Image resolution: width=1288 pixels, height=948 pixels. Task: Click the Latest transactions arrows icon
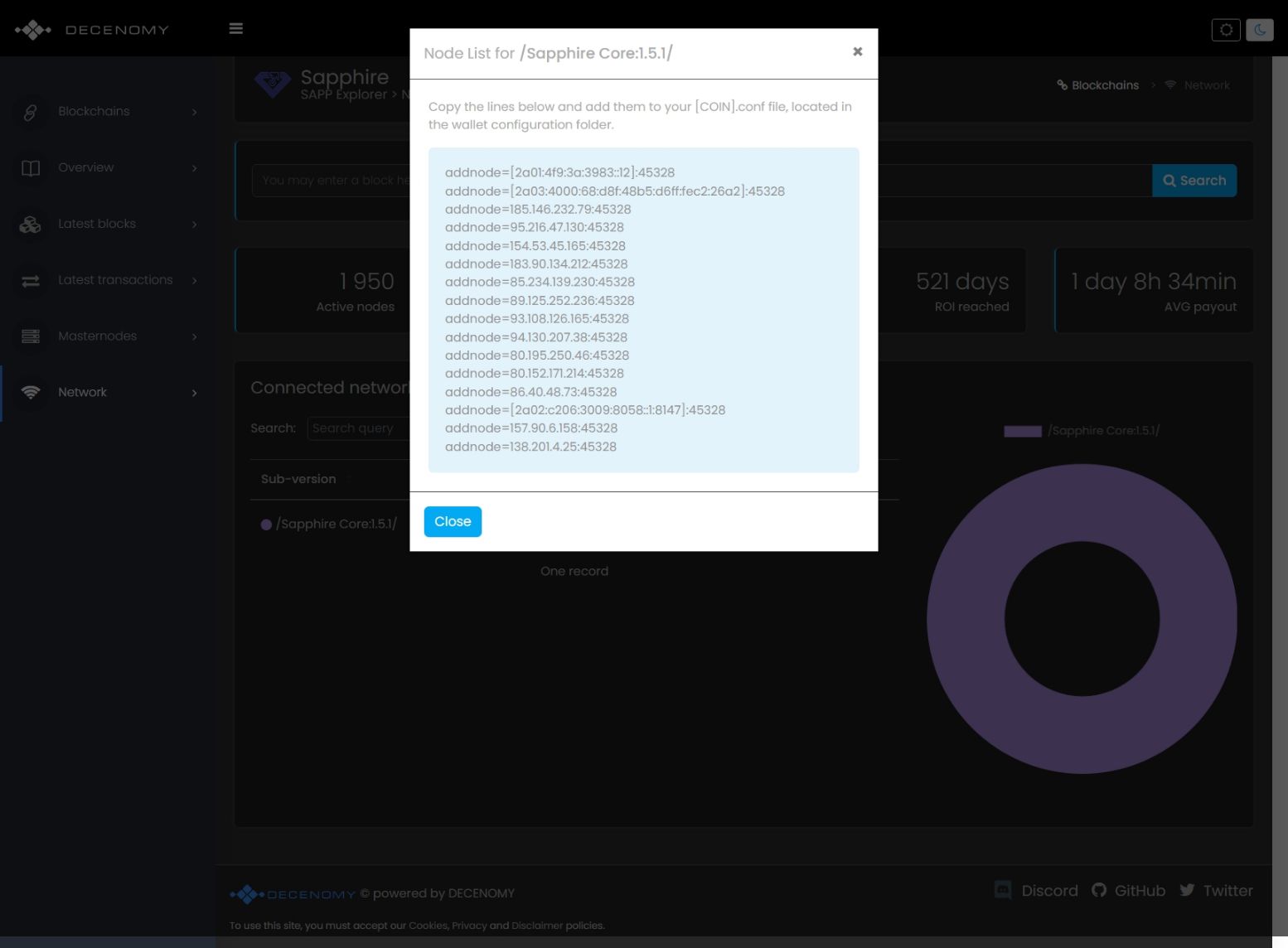click(31, 281)
